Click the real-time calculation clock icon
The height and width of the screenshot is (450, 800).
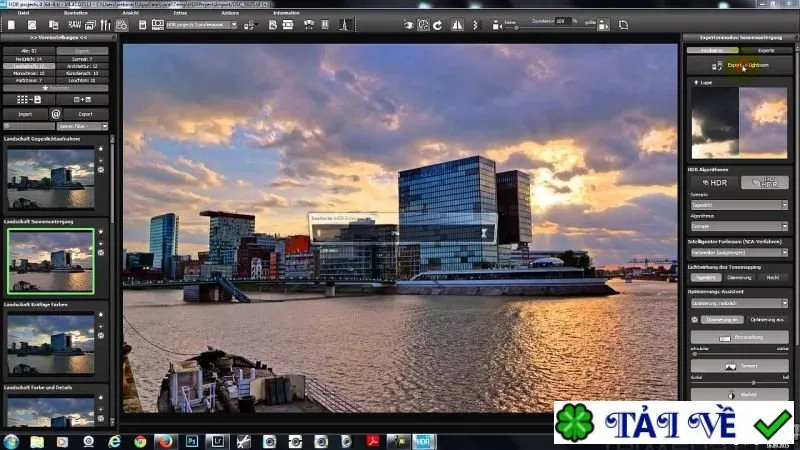coord(423,24)
